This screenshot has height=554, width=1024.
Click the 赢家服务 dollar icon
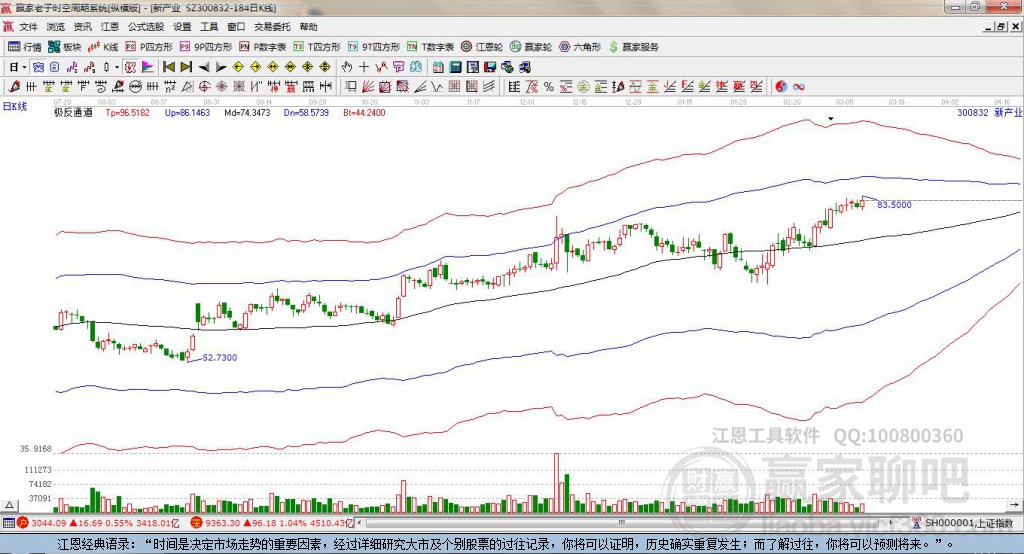(613, 47)
